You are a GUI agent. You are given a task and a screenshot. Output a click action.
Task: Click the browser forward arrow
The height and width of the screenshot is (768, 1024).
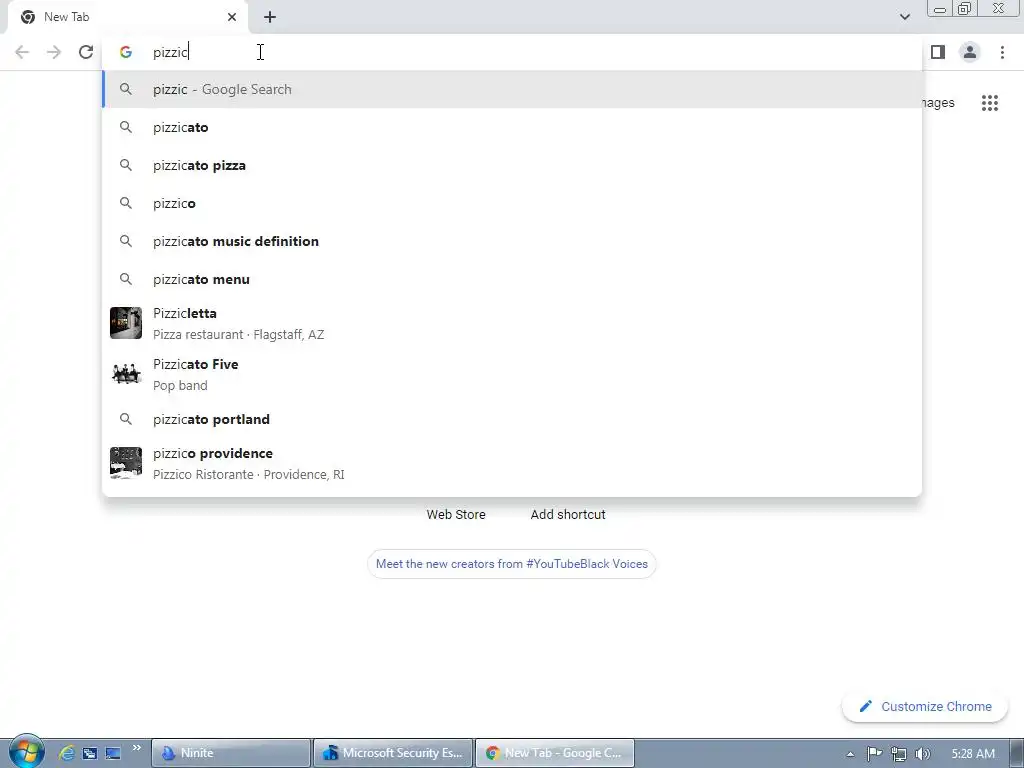(54, 52)
